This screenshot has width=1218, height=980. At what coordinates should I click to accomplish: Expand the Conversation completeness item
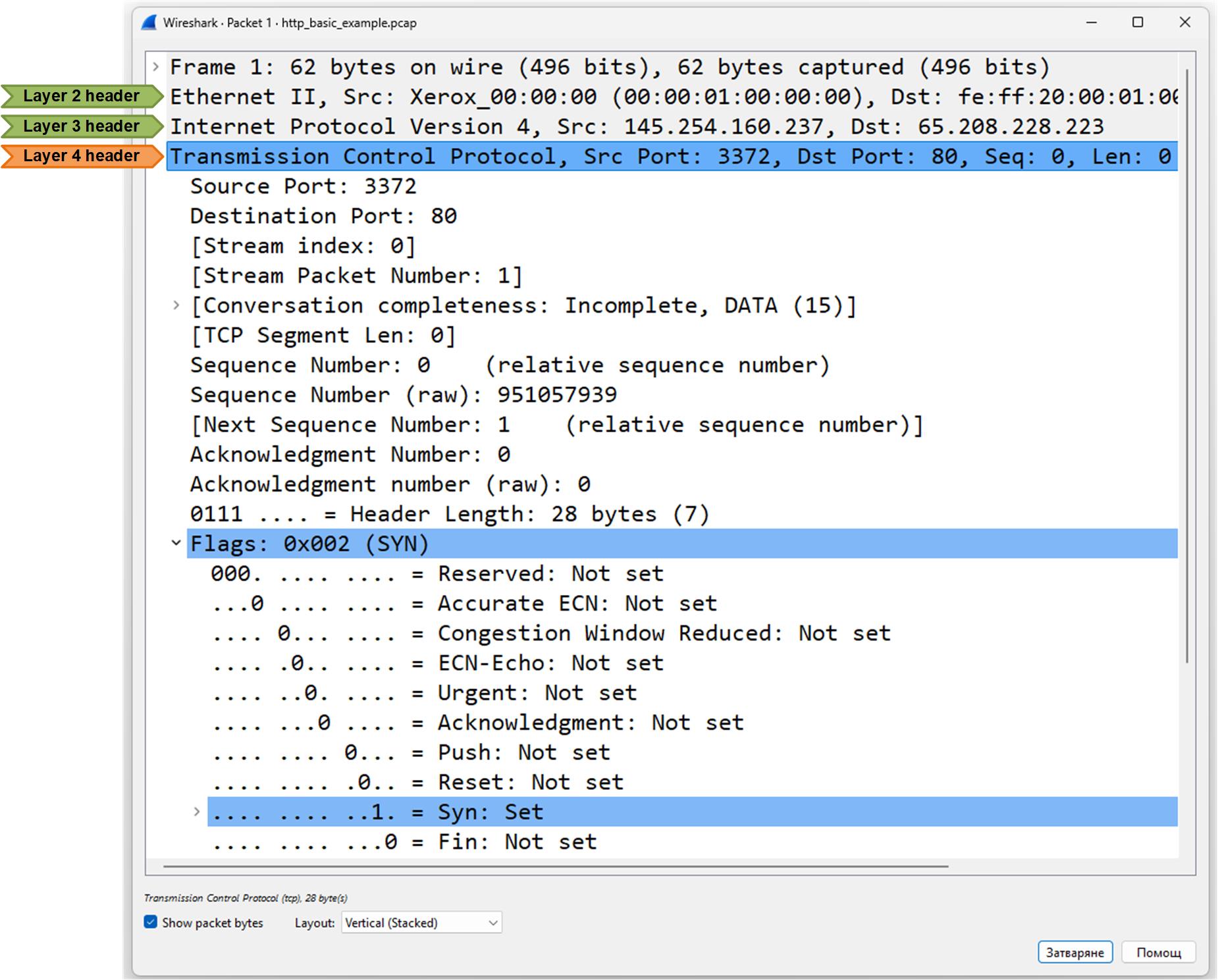click(176, 305)
